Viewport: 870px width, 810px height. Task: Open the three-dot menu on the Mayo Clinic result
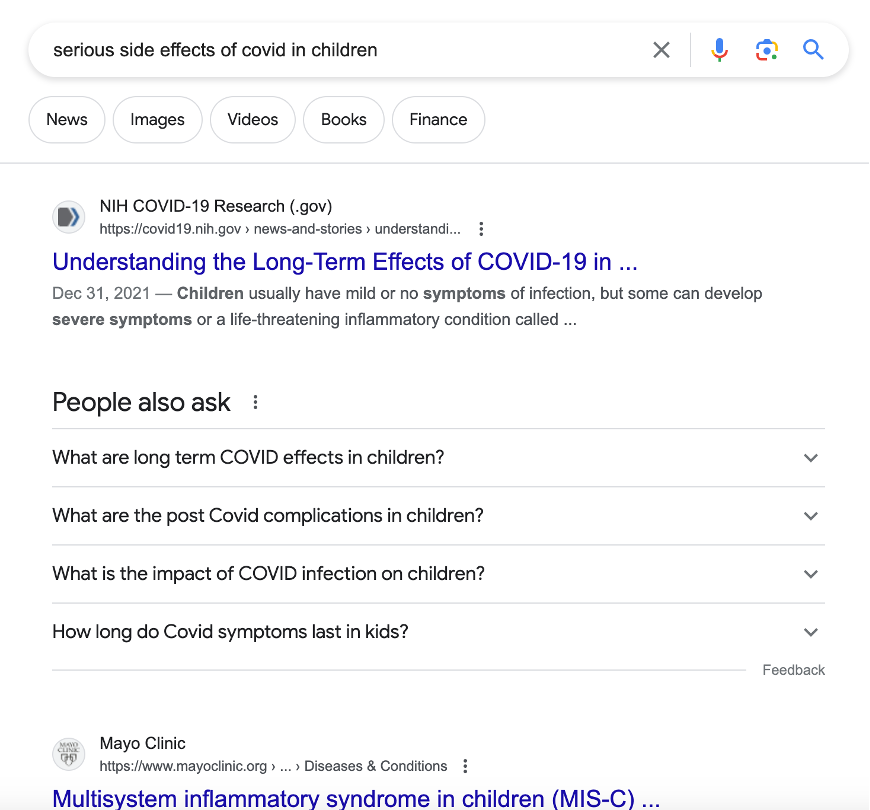[x=465, y=765]
